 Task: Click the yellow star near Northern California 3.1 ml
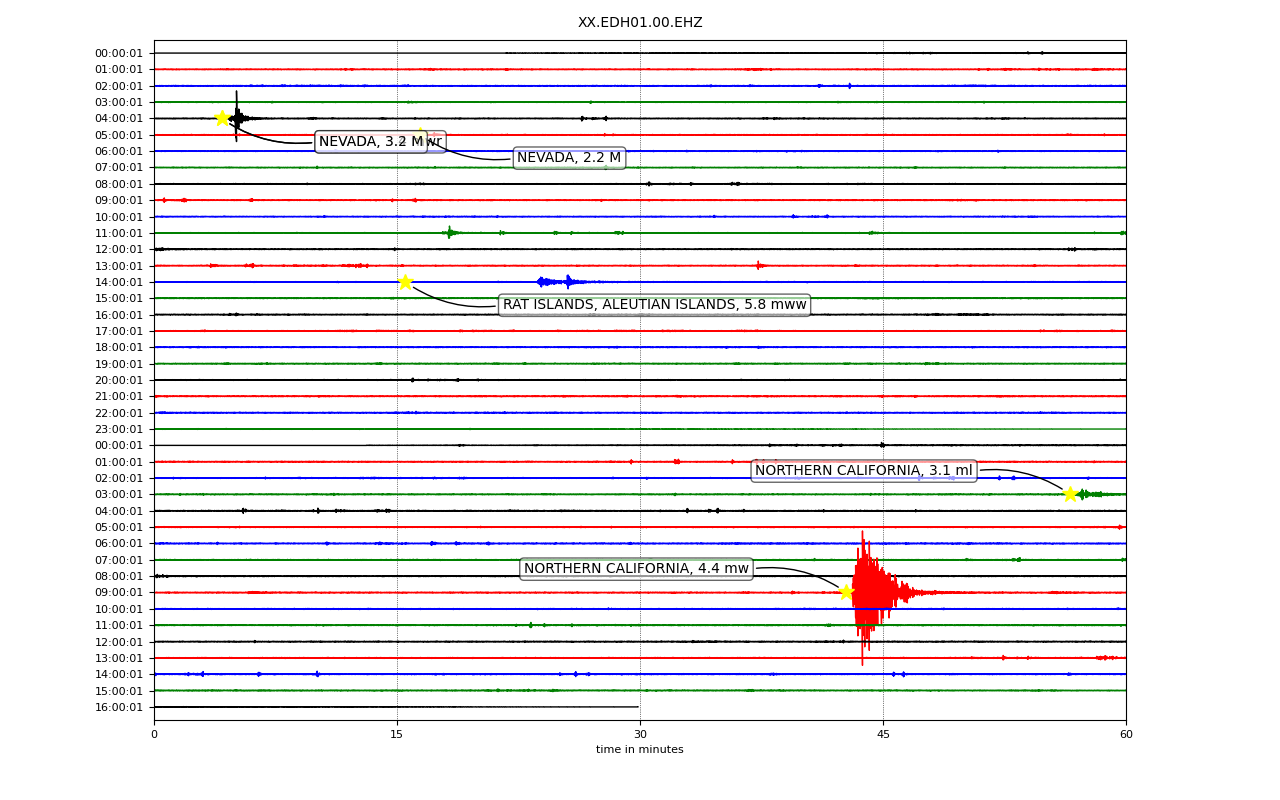1070,494
